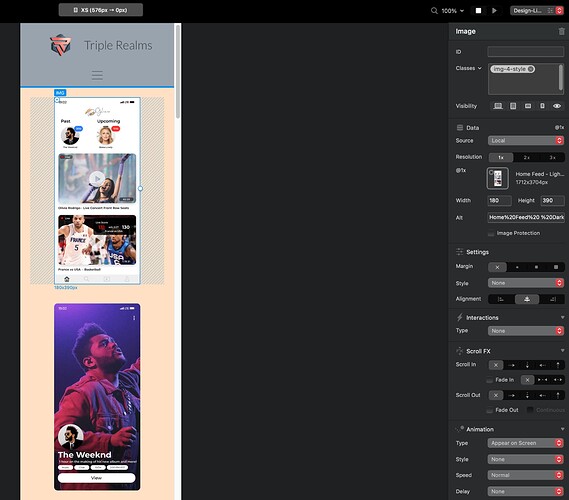Image resolution: width=569 pixels, height=500 pixels.
Task: Select 2x resolution tab
Action: 527,157
